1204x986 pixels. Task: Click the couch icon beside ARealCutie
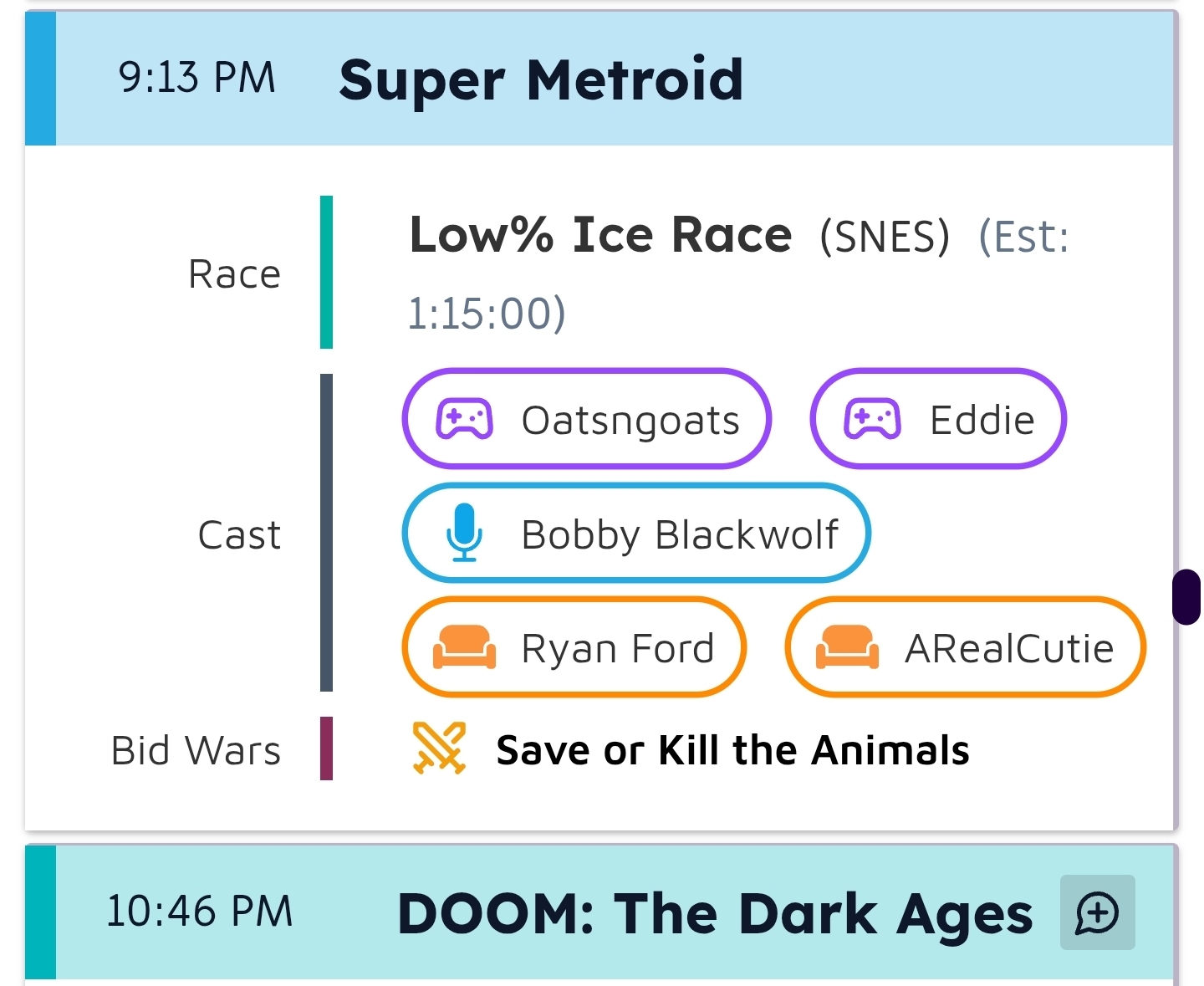(847, 647)
